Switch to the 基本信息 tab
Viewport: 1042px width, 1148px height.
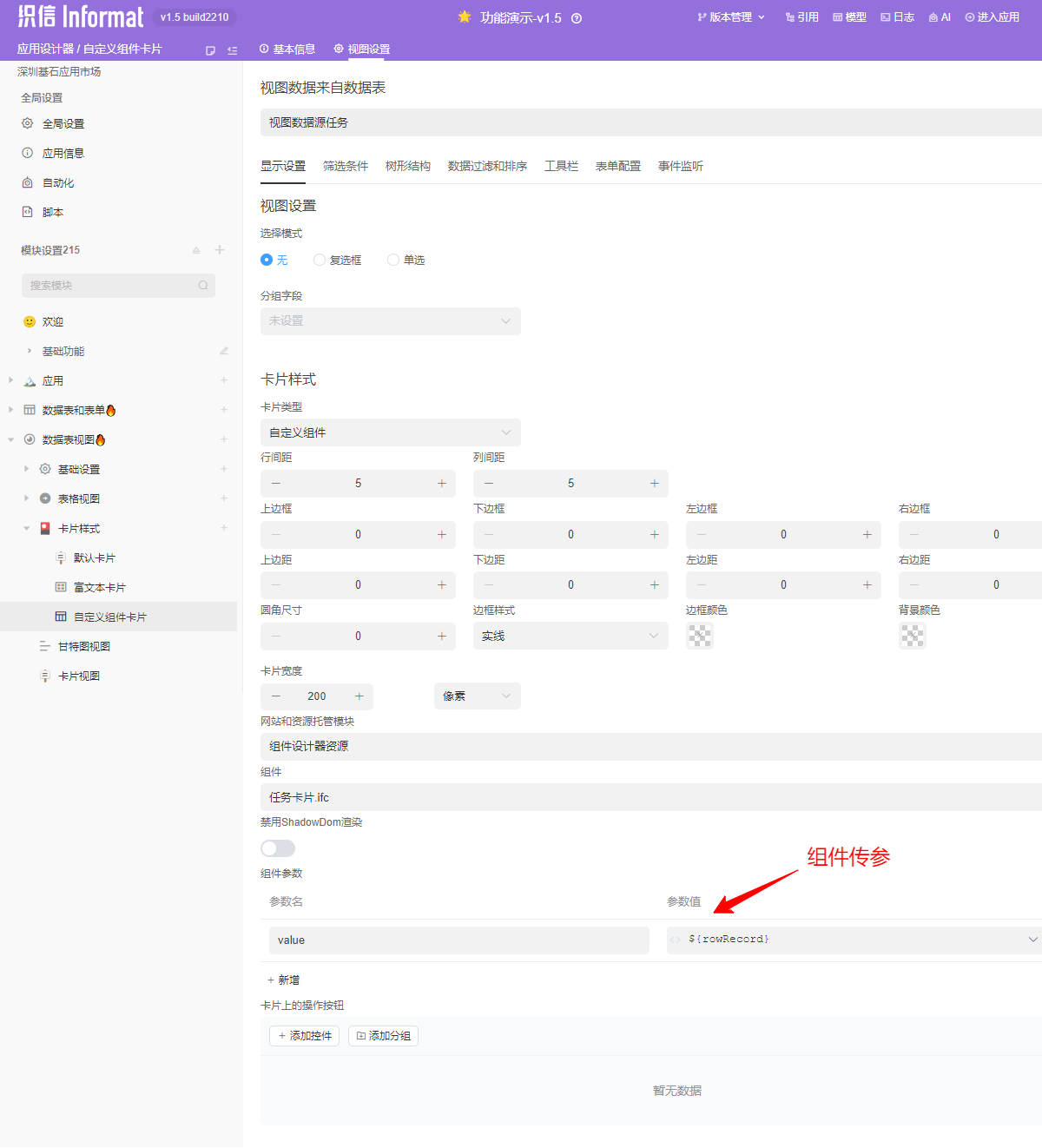(287, 49)
